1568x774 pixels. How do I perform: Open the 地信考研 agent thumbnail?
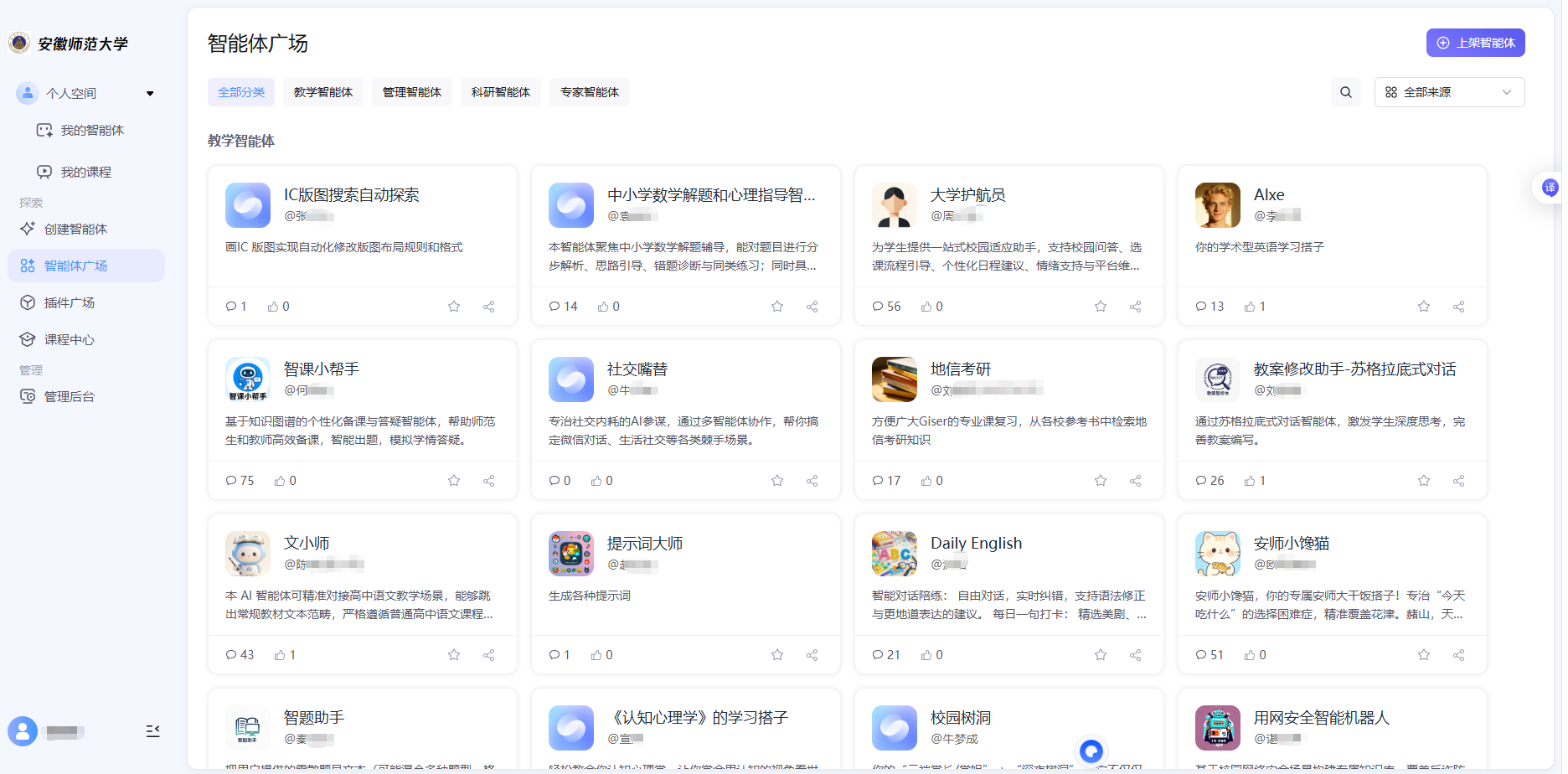pyautogui.click(x=894, y=379)
